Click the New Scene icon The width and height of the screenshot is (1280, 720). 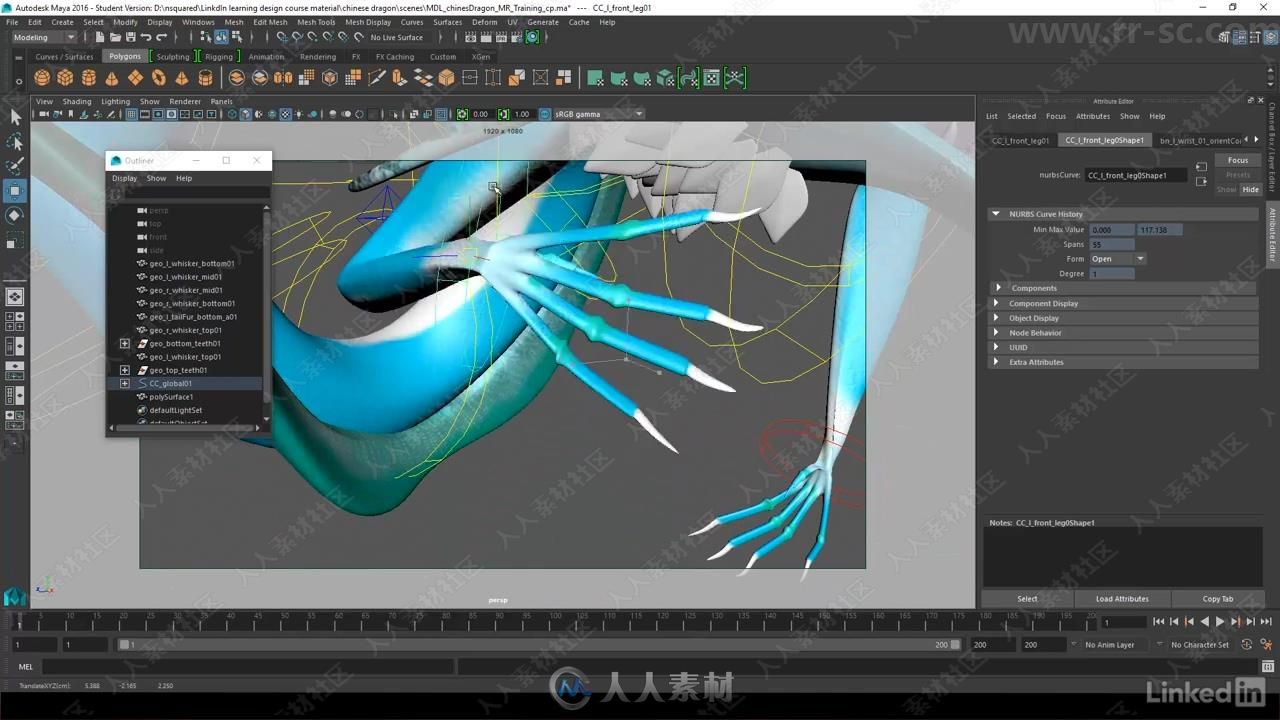(x=101, y=37)
